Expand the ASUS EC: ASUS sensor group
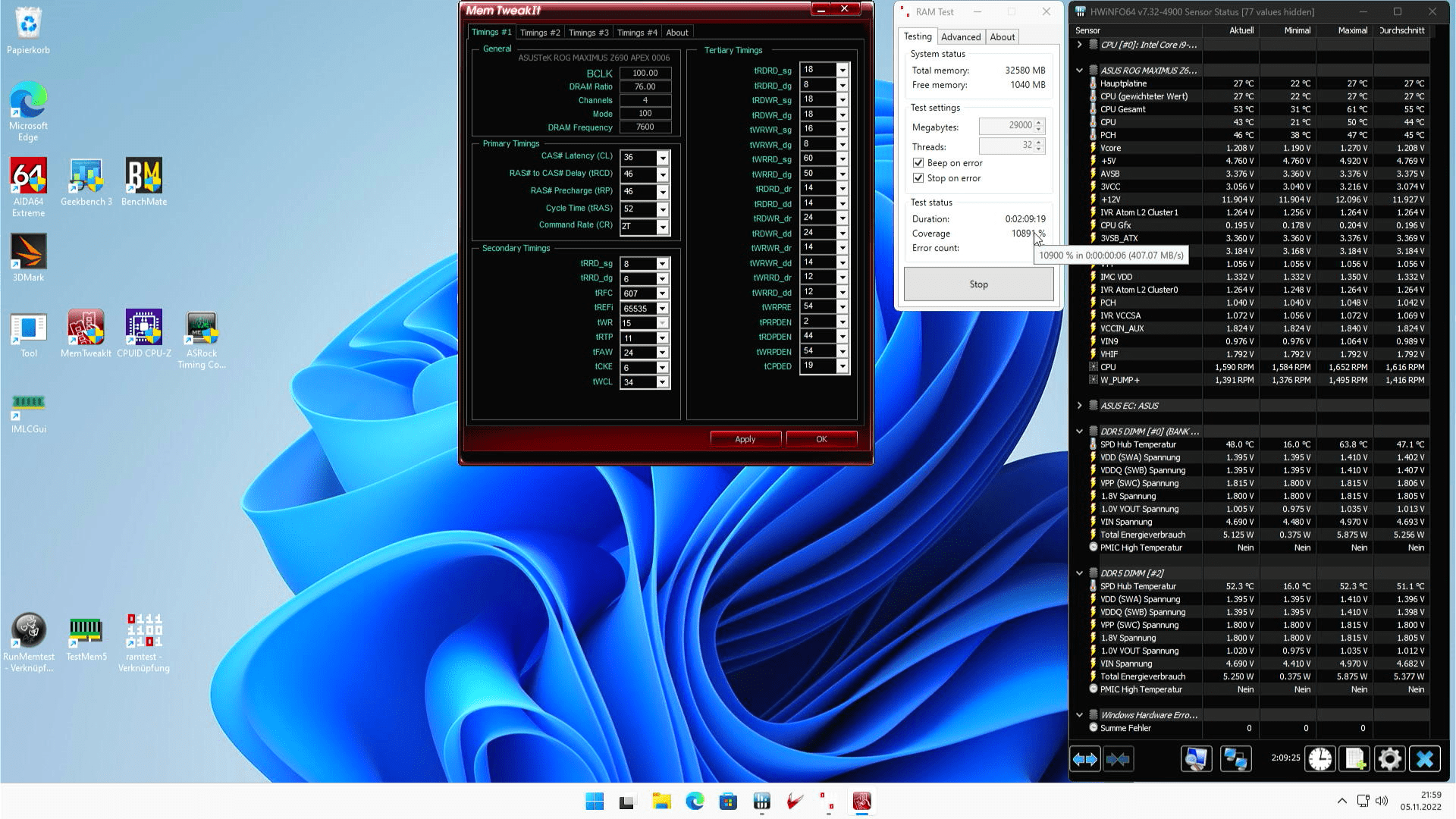Screen dimensions: 1456x819 (1079, 406)
